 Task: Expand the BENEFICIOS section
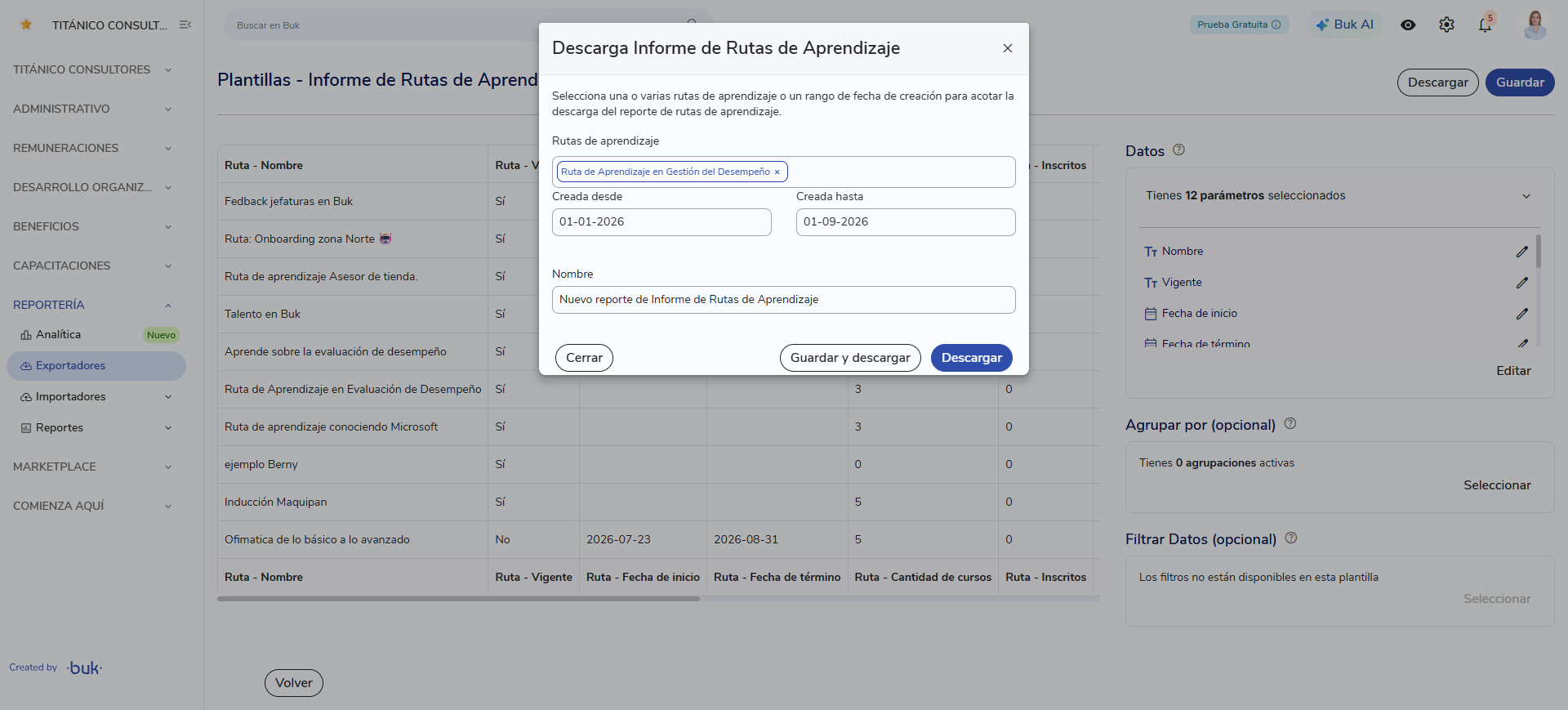coord(94,226)
